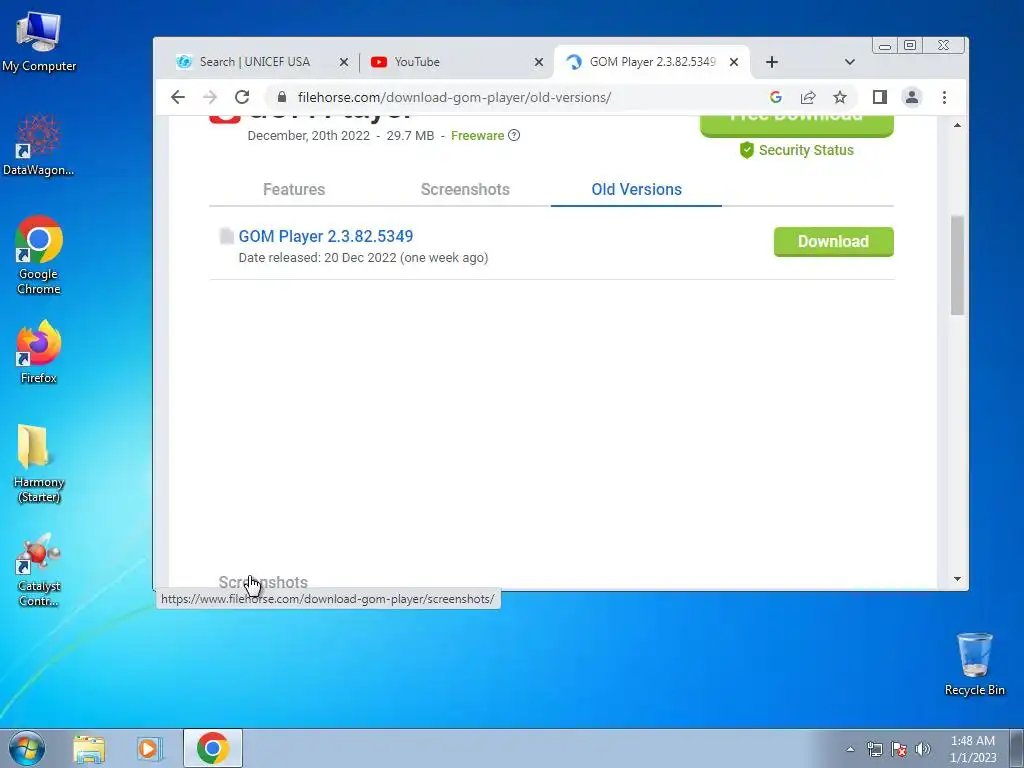Open the Chrome profile avatar
The image size is (1024, 768).
tap(912, 97)
